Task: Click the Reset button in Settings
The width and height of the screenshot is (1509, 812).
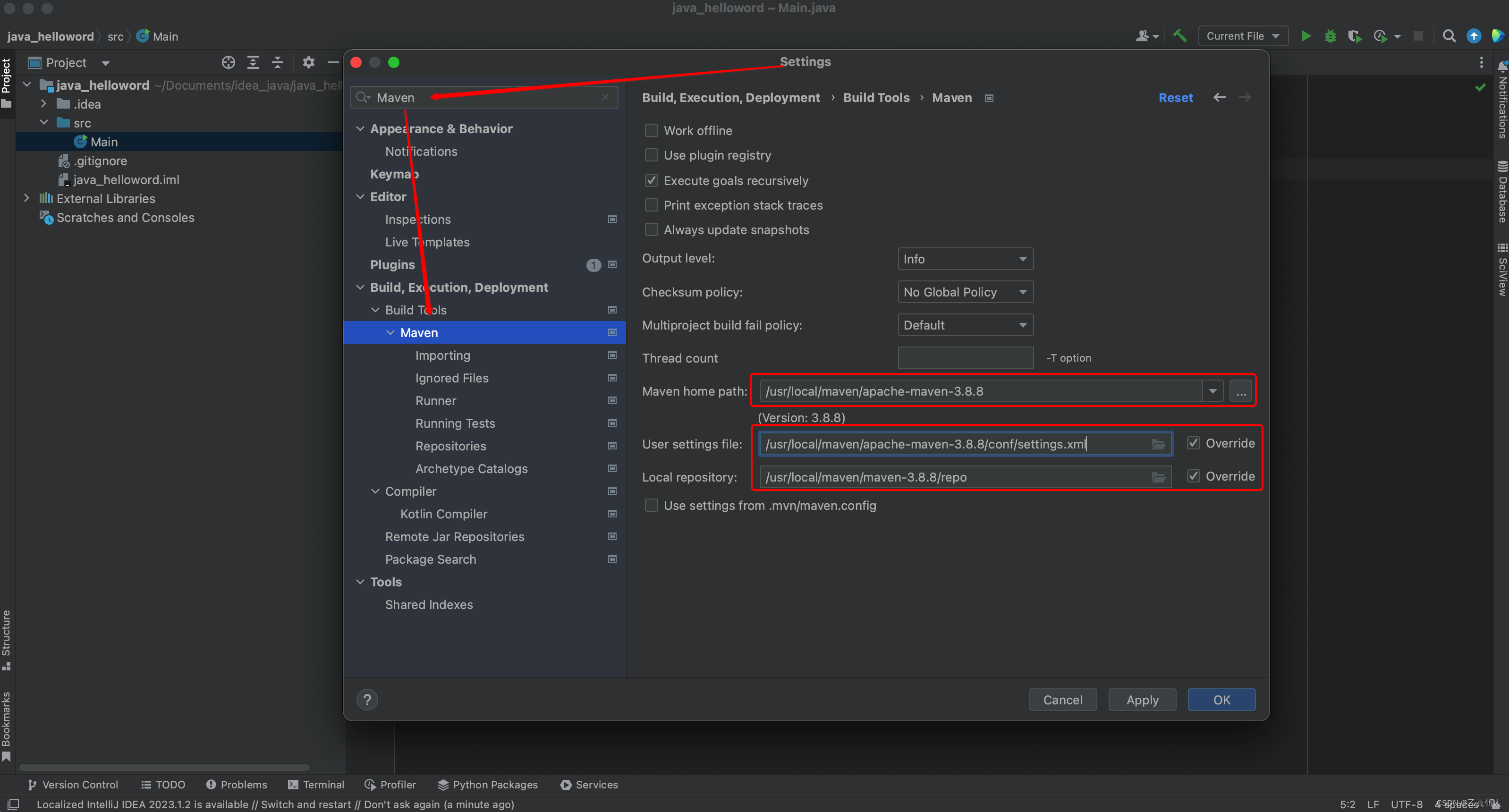Action: [x=1176, y=97]
